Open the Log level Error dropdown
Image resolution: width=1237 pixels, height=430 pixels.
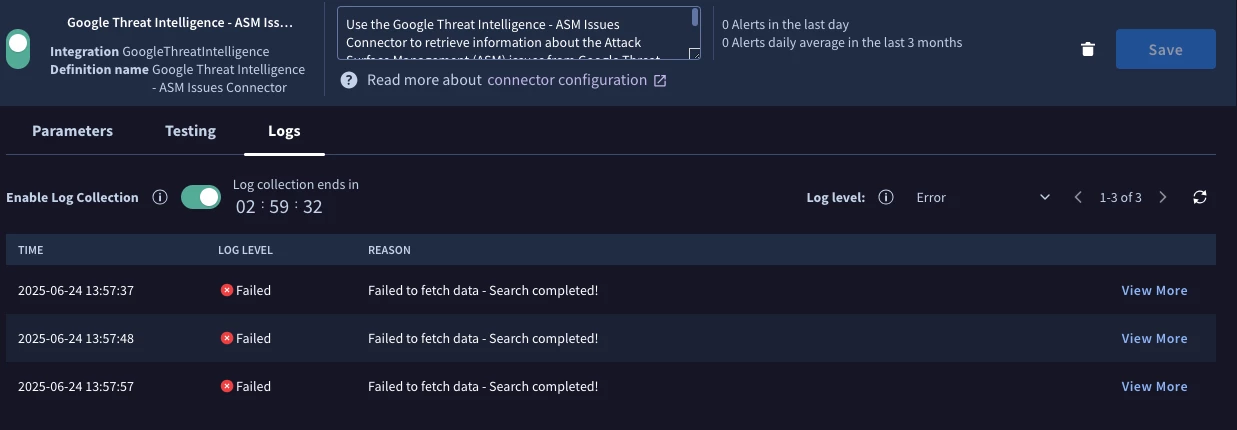pyautogui.click(x=981, y=197)
